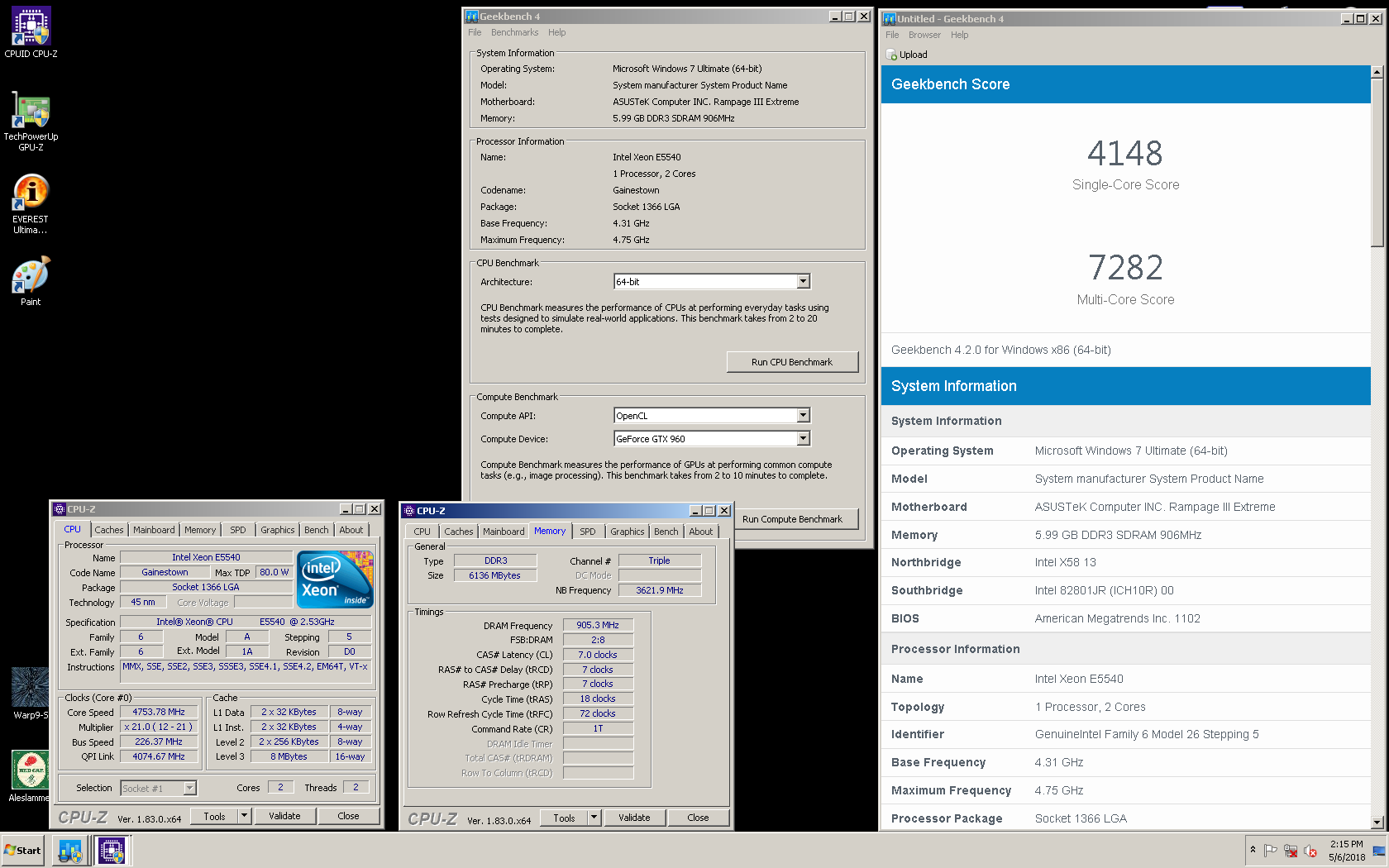Click the DRAM Frequency value 905.3 MHz

598,625
